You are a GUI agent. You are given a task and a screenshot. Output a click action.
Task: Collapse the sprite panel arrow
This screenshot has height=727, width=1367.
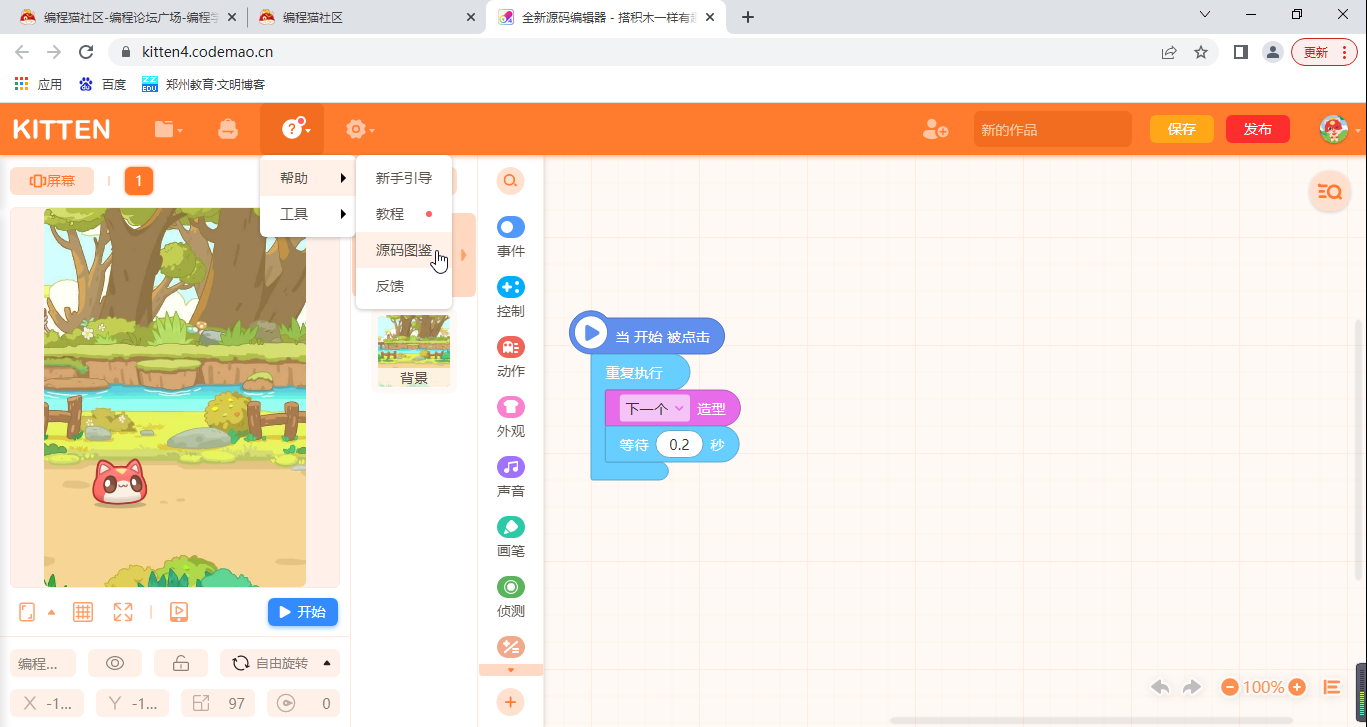[x=464, y=255]
